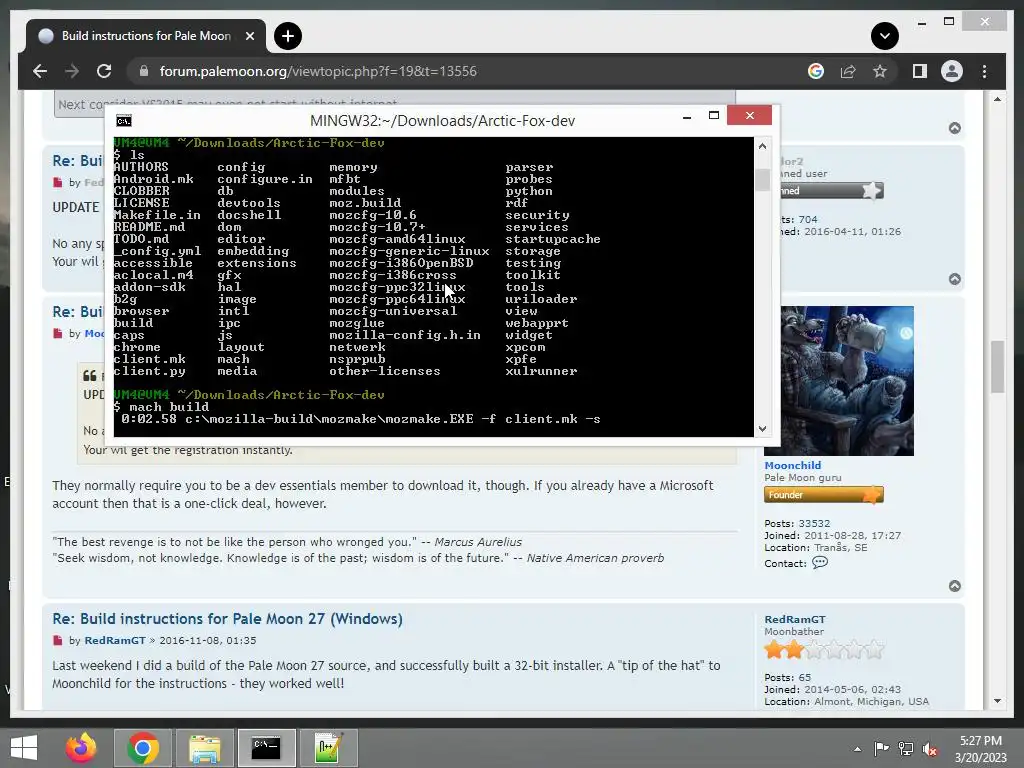Go back to the previous page in Chrome
Viewport: 1024px width, 768px height.
point(40,71)
